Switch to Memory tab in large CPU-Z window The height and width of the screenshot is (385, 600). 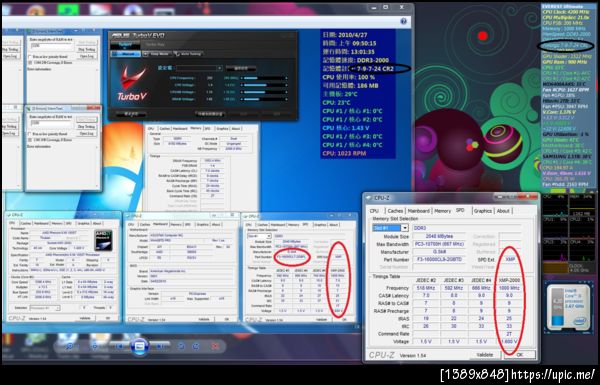pyautogui.click(x=442, y=211)
